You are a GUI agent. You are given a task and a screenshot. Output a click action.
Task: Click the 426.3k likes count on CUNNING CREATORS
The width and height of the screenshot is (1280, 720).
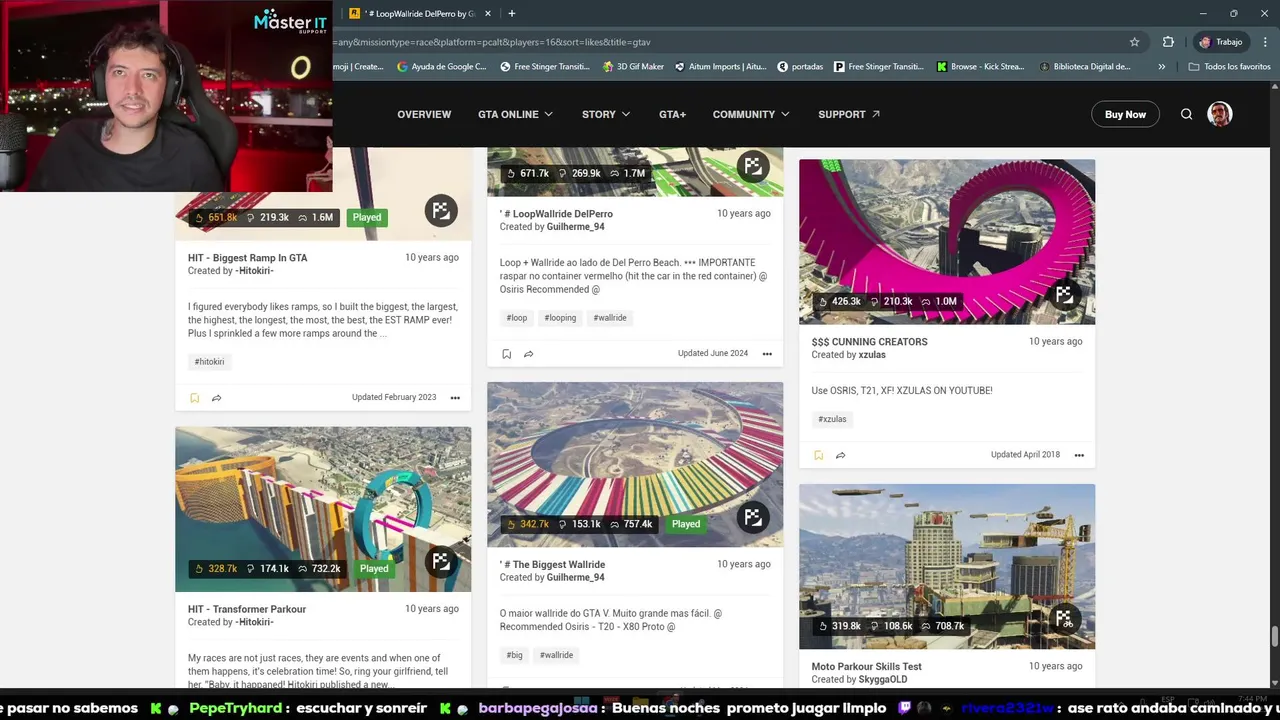click(x=839, y=301)
